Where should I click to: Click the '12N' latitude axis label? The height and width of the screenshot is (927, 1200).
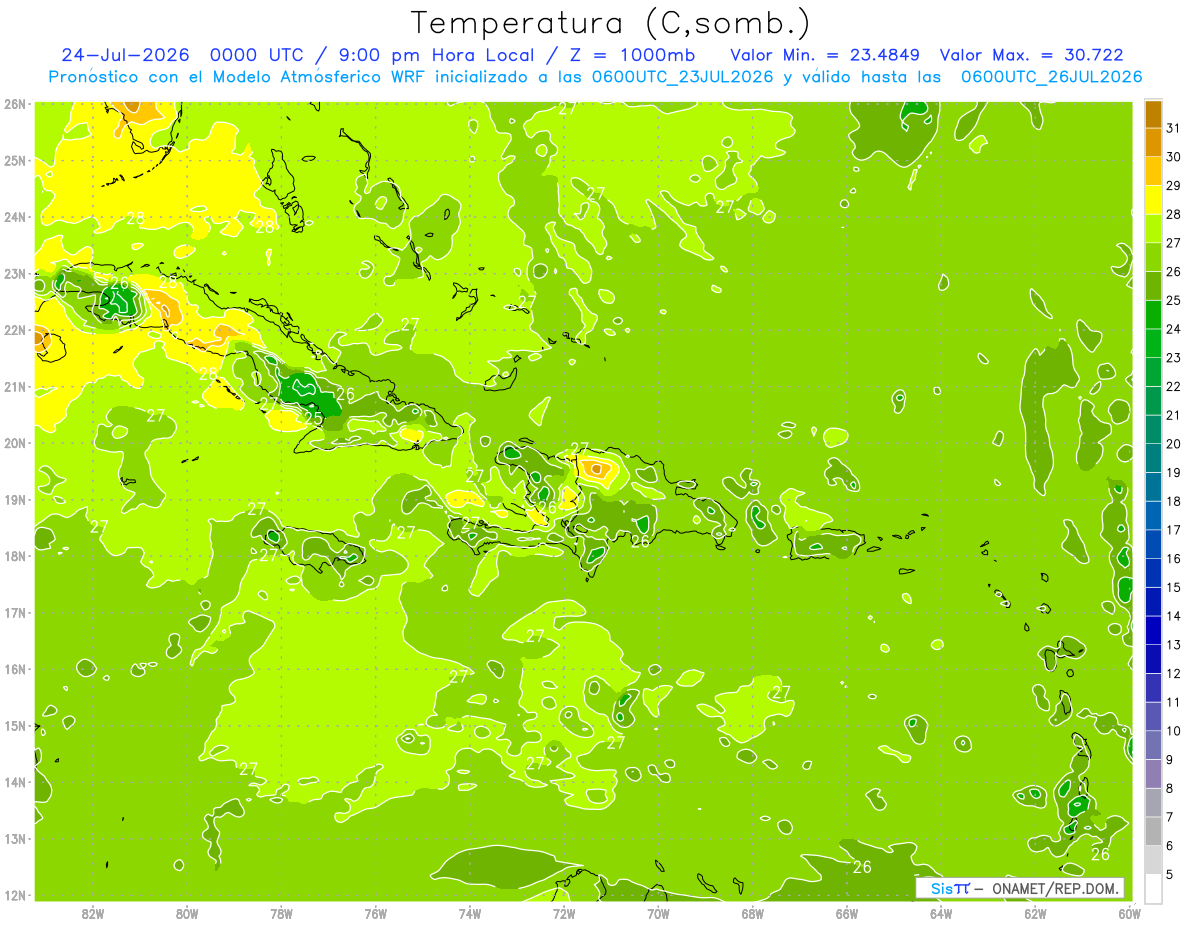15,895
